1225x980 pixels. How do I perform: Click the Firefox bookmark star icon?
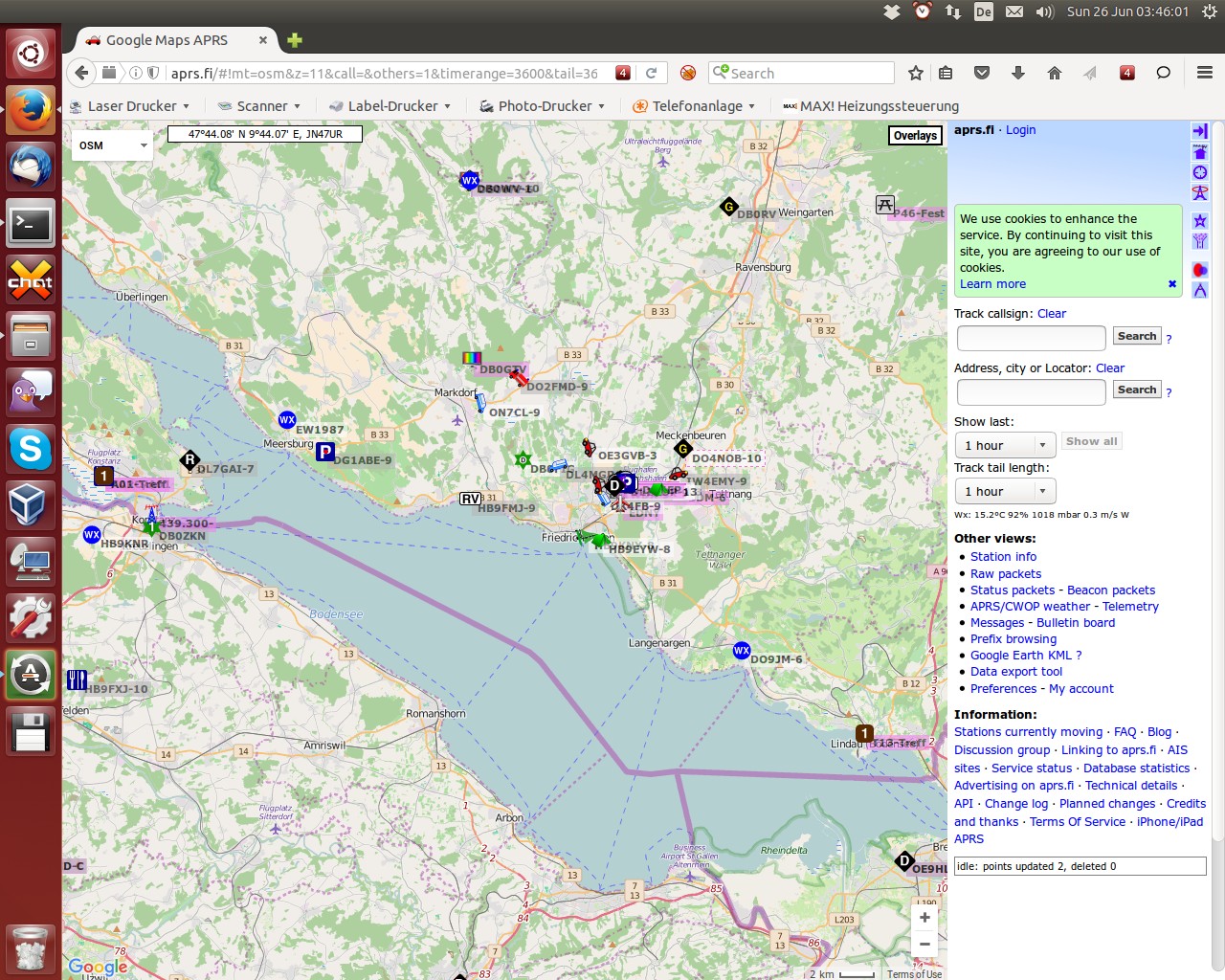pos(916,73)
